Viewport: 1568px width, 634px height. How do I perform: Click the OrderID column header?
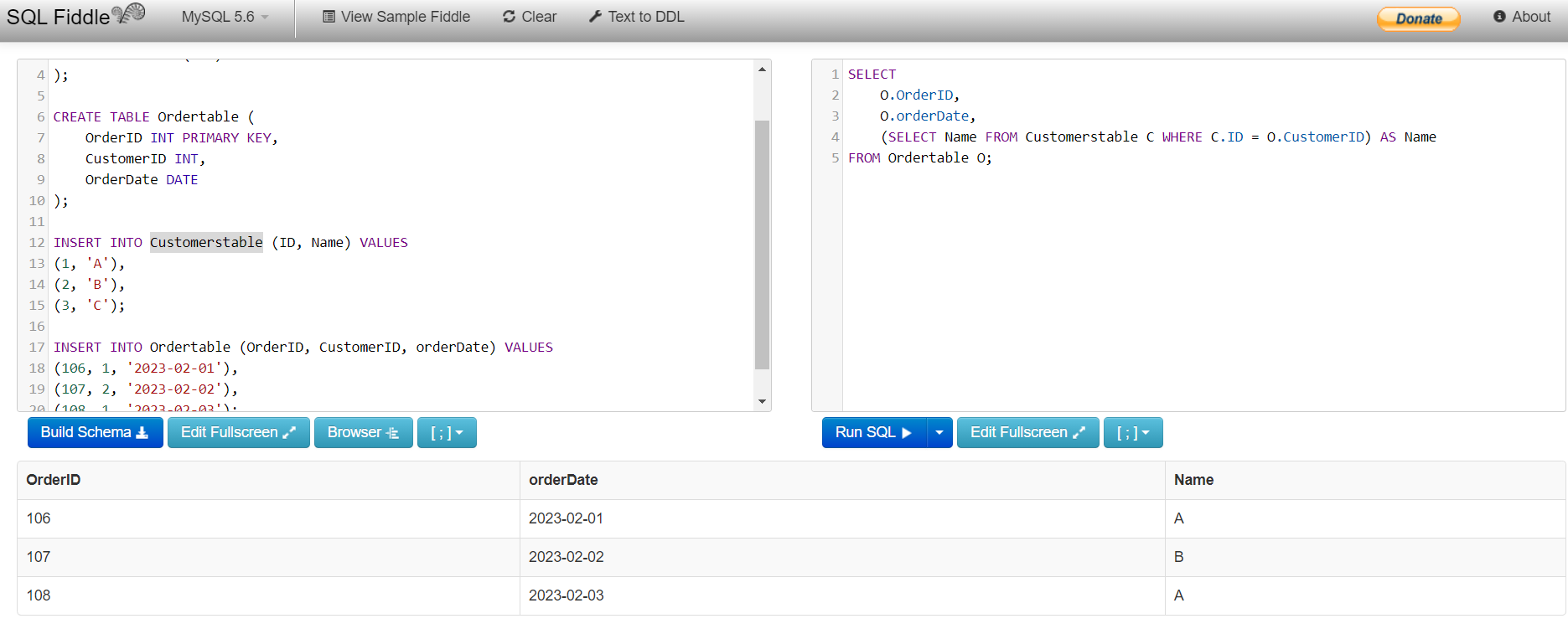tap(54, 480)
